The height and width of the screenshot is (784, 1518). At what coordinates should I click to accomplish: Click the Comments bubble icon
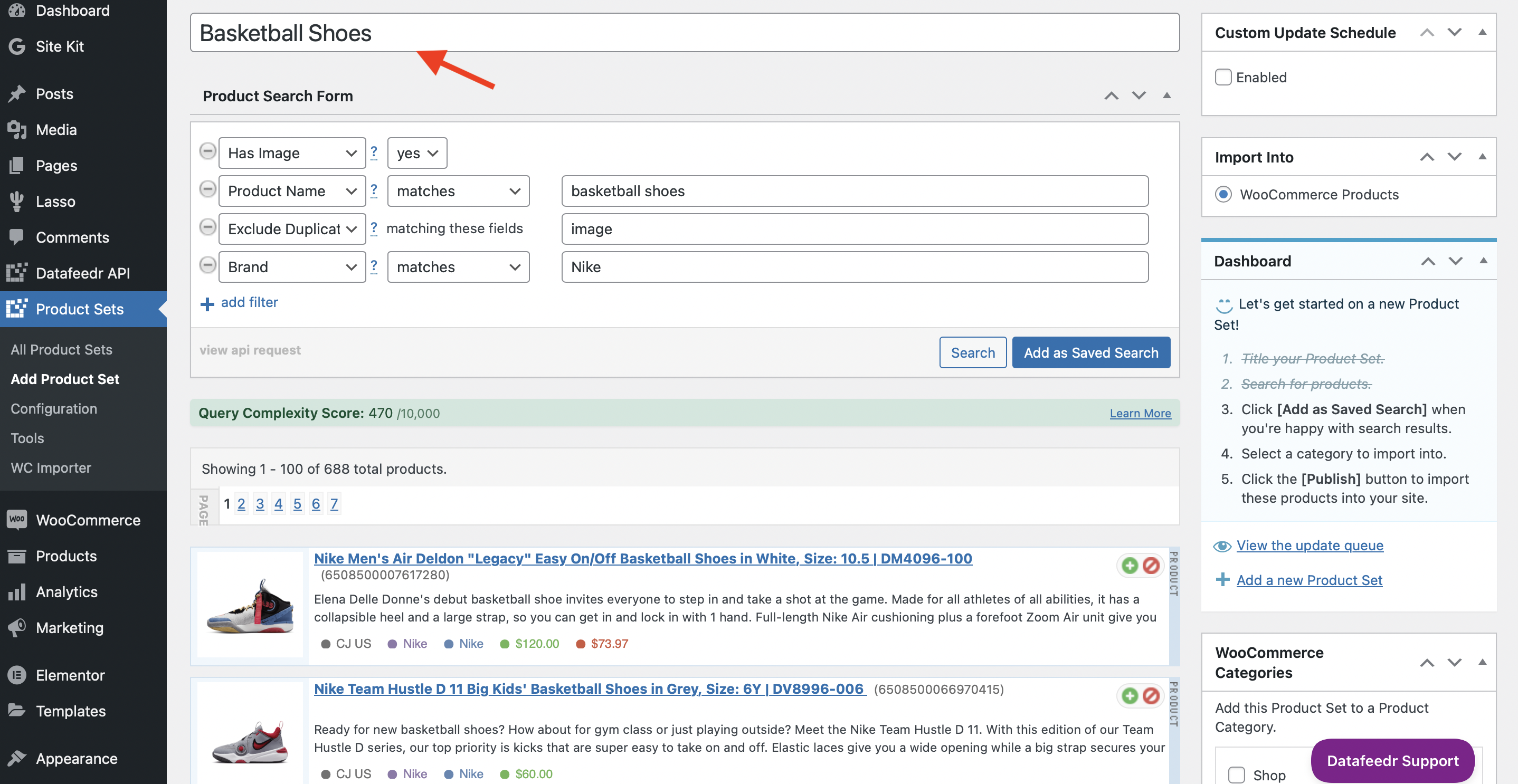(17, 237)
